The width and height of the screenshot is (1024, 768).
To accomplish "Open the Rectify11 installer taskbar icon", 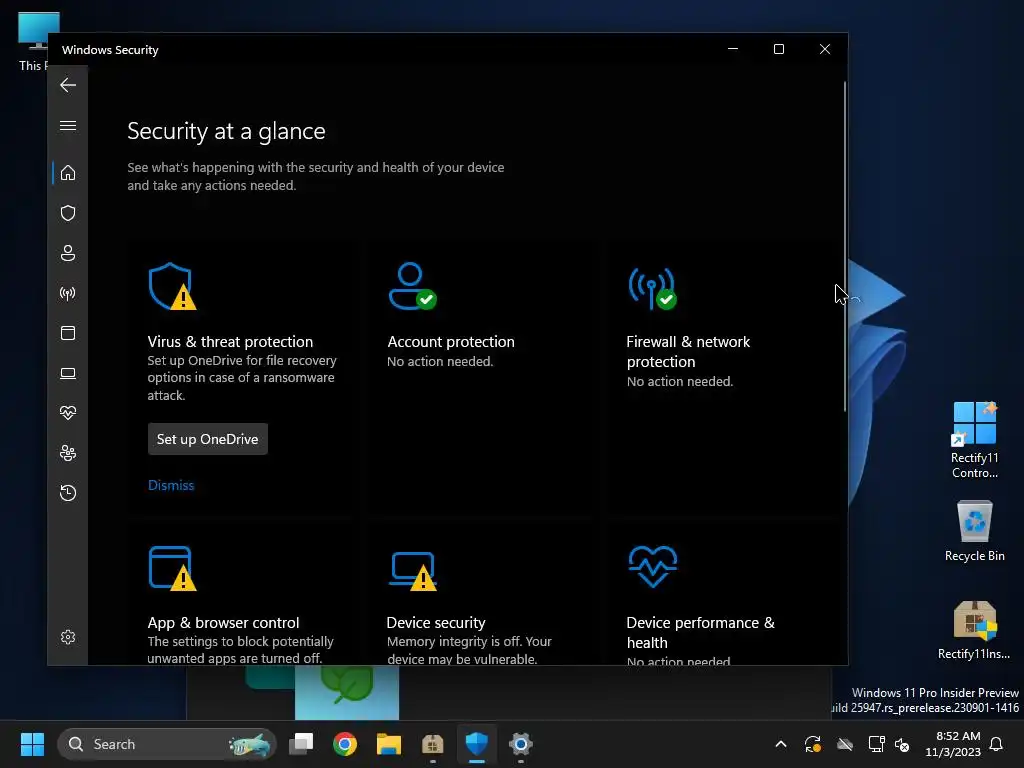I will click(x=432, y=744).
